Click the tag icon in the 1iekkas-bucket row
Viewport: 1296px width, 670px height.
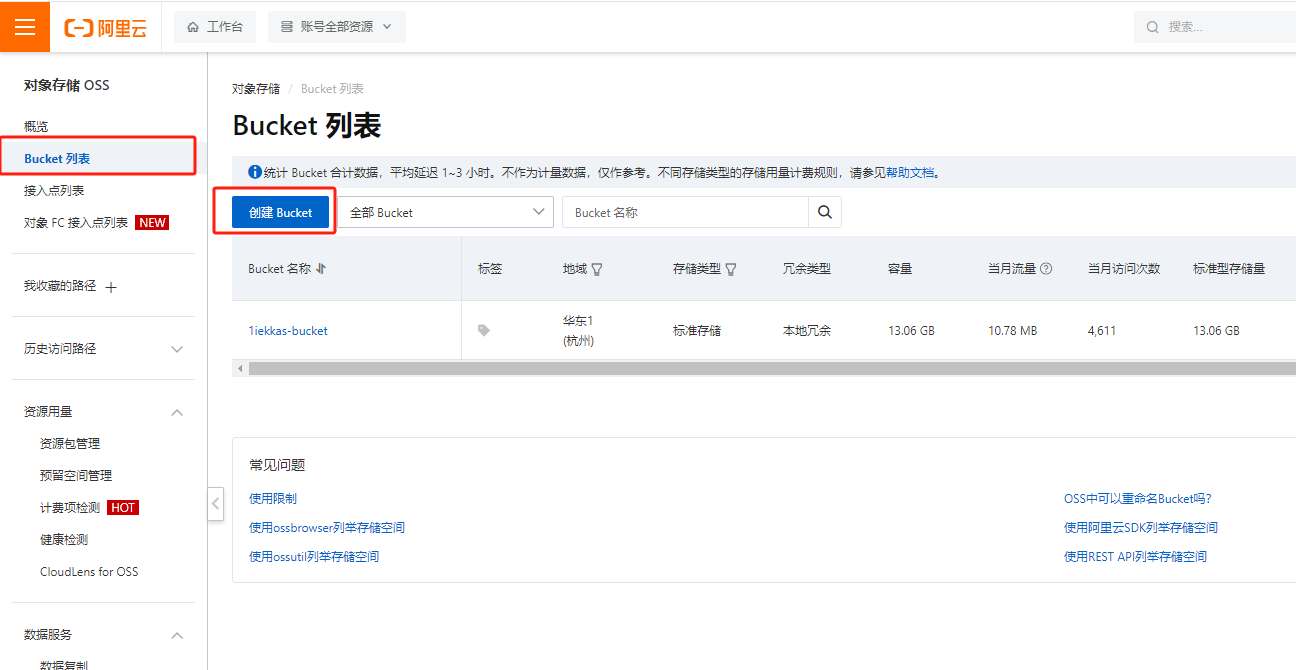pos(483,330)
